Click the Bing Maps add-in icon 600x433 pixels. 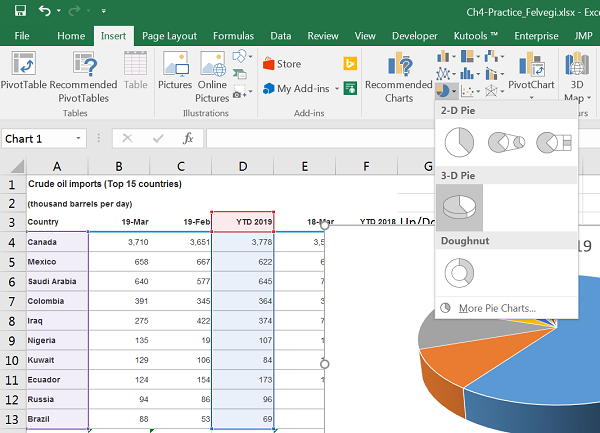click(x=350, y=63)
